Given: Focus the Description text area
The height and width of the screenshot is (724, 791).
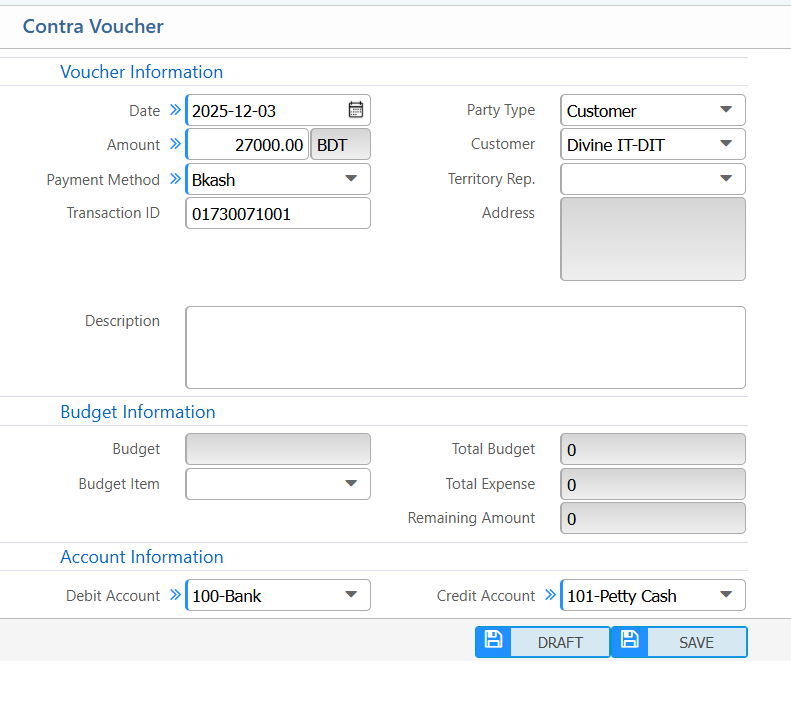Looking at the screenshot, I should coord(465,347).
